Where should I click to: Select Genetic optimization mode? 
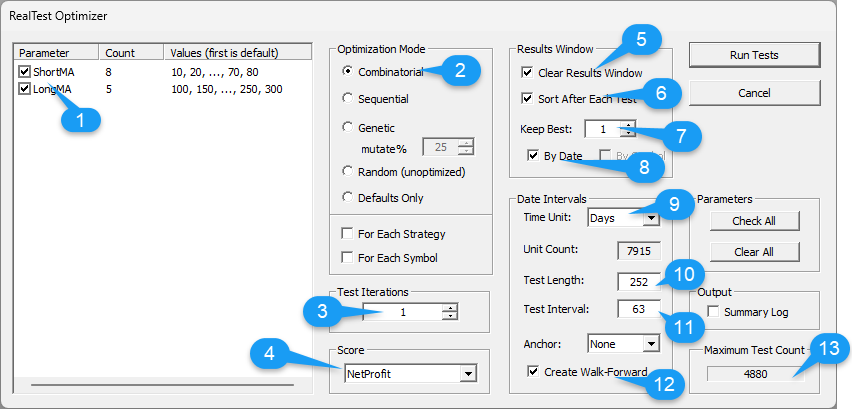[x=348, y=128]
